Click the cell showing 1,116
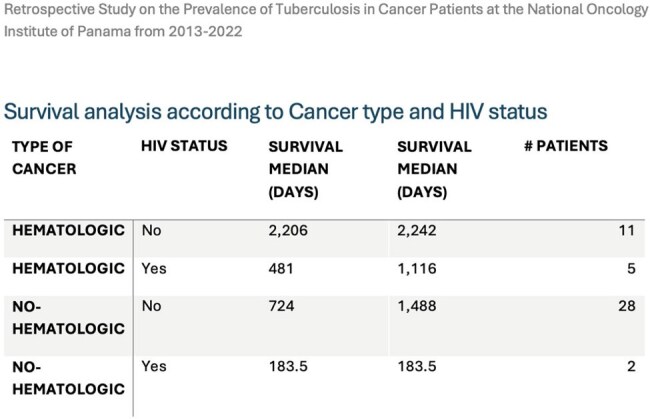 point(417,269)
